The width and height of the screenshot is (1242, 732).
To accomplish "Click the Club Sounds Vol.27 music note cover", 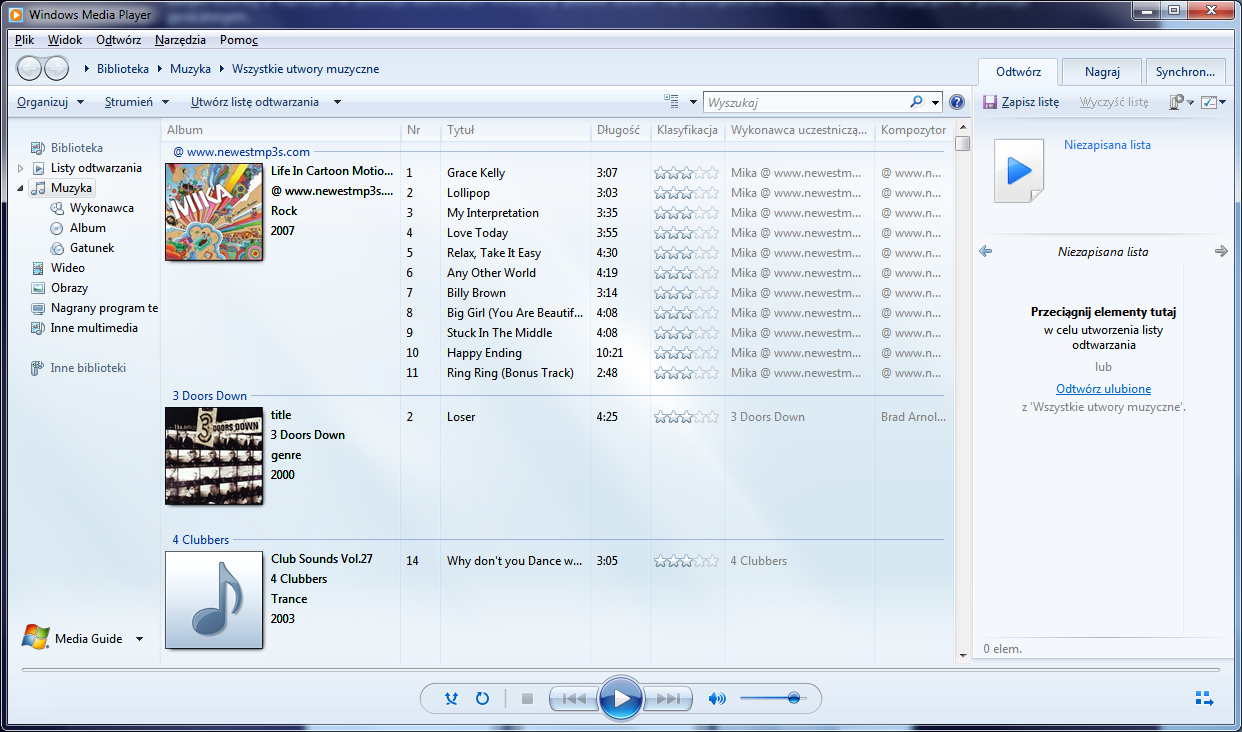I will [214, 600].
